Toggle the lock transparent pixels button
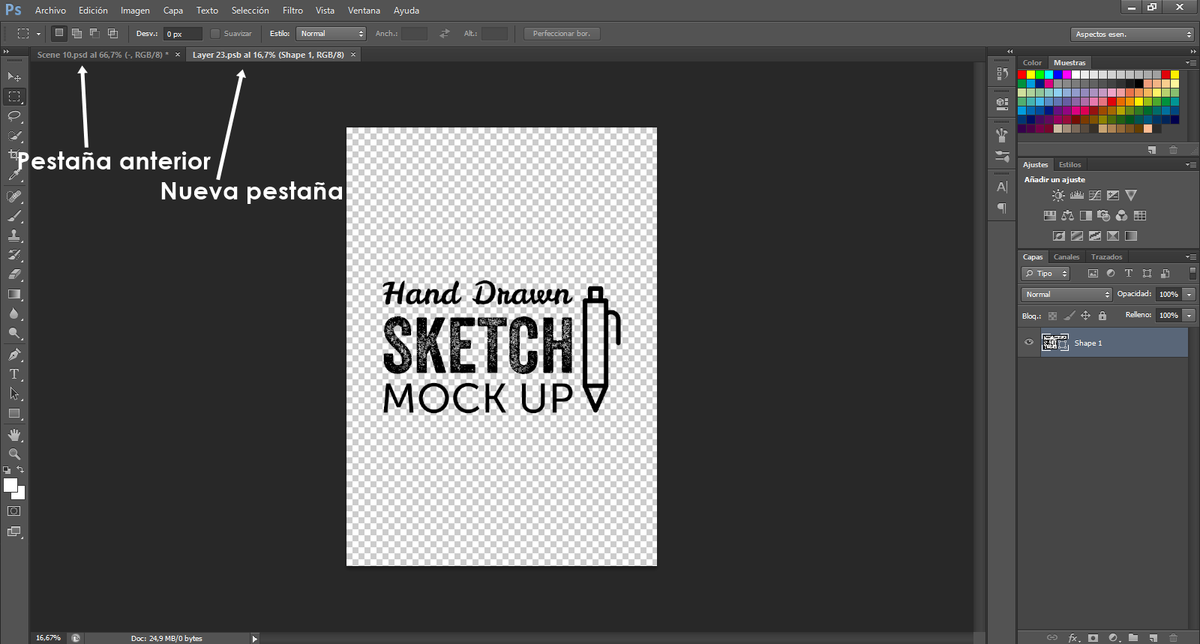The image size is (1200, 644). point(1053,315)
